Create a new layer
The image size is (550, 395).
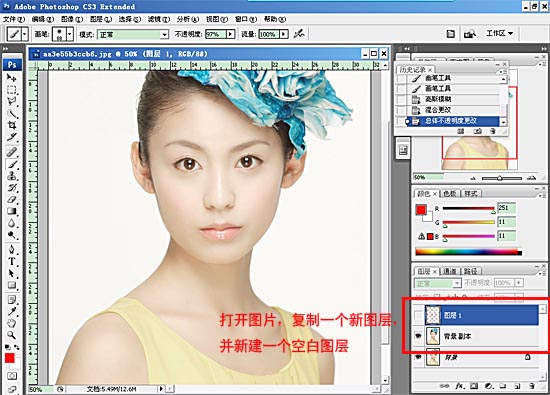[517, 386]
